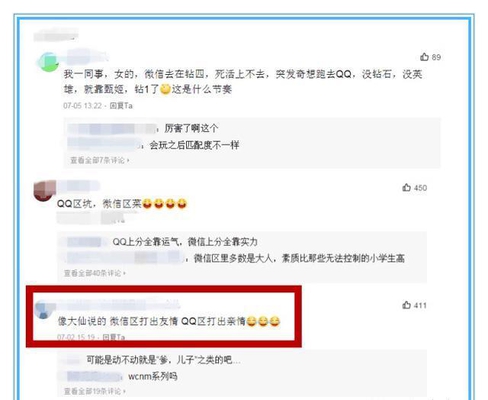The image size is (488, 400).
Task: Click the blurred username in red-boxed comment
Action: (118, 305)
